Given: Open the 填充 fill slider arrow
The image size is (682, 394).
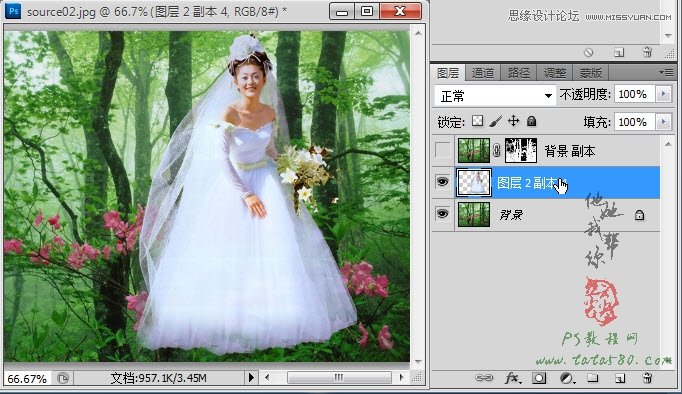Looking at the screenshot, I should pyautogui.click(x=664, y=122).
